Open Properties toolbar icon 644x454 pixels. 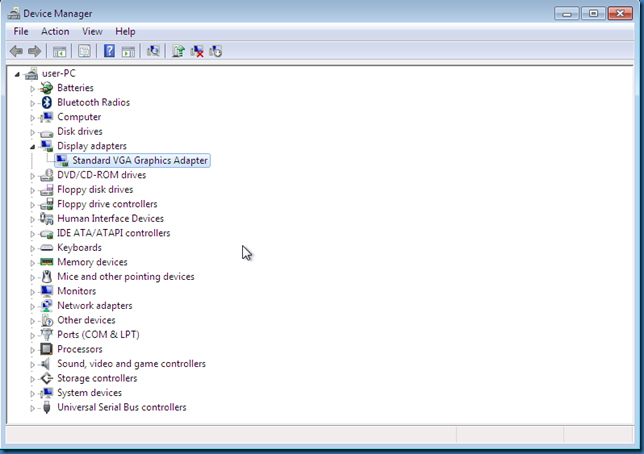(84, 51)
